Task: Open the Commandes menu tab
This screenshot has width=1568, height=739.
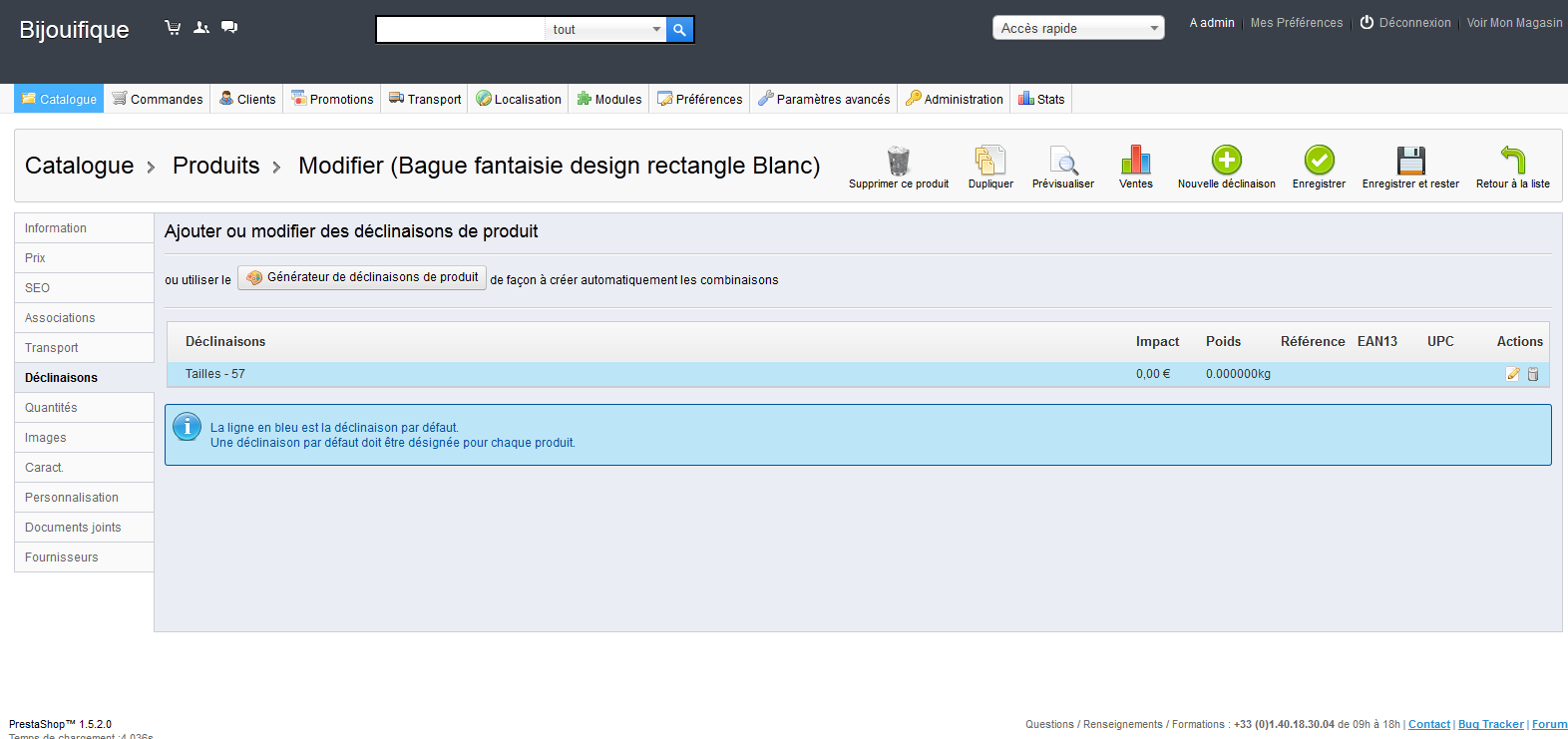Action: pos(158,99)
